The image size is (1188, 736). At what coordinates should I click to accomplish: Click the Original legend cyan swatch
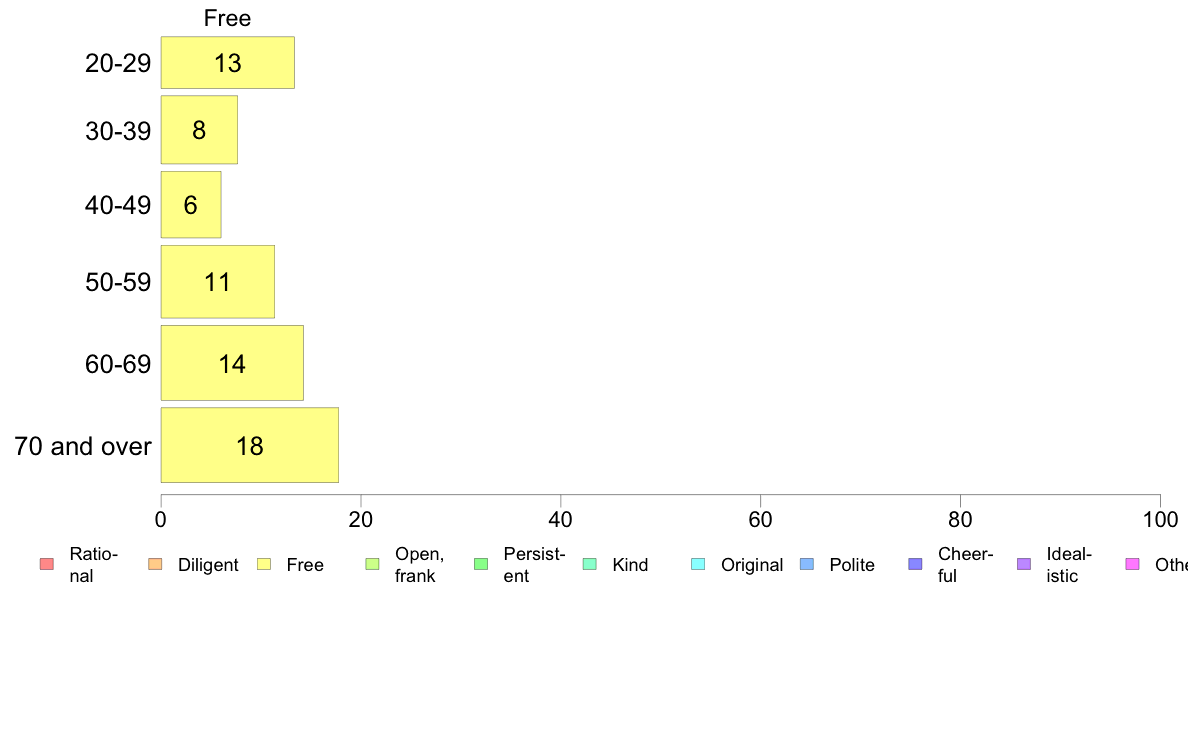click(x=699, y=564)
